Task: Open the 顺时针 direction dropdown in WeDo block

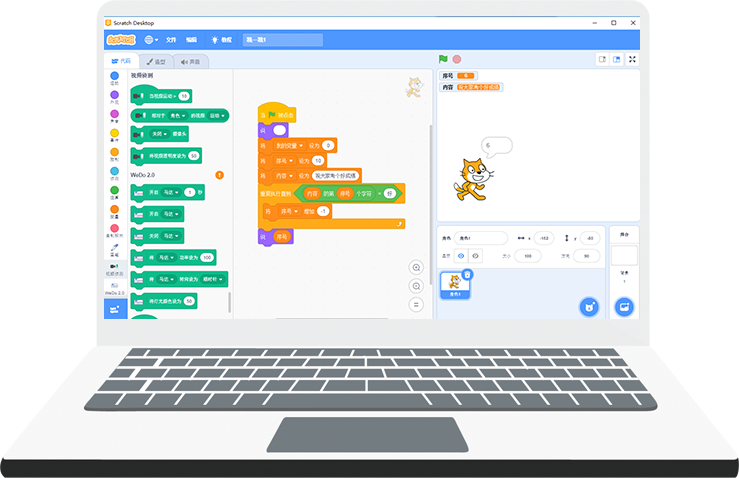Action: coord(213,279)
